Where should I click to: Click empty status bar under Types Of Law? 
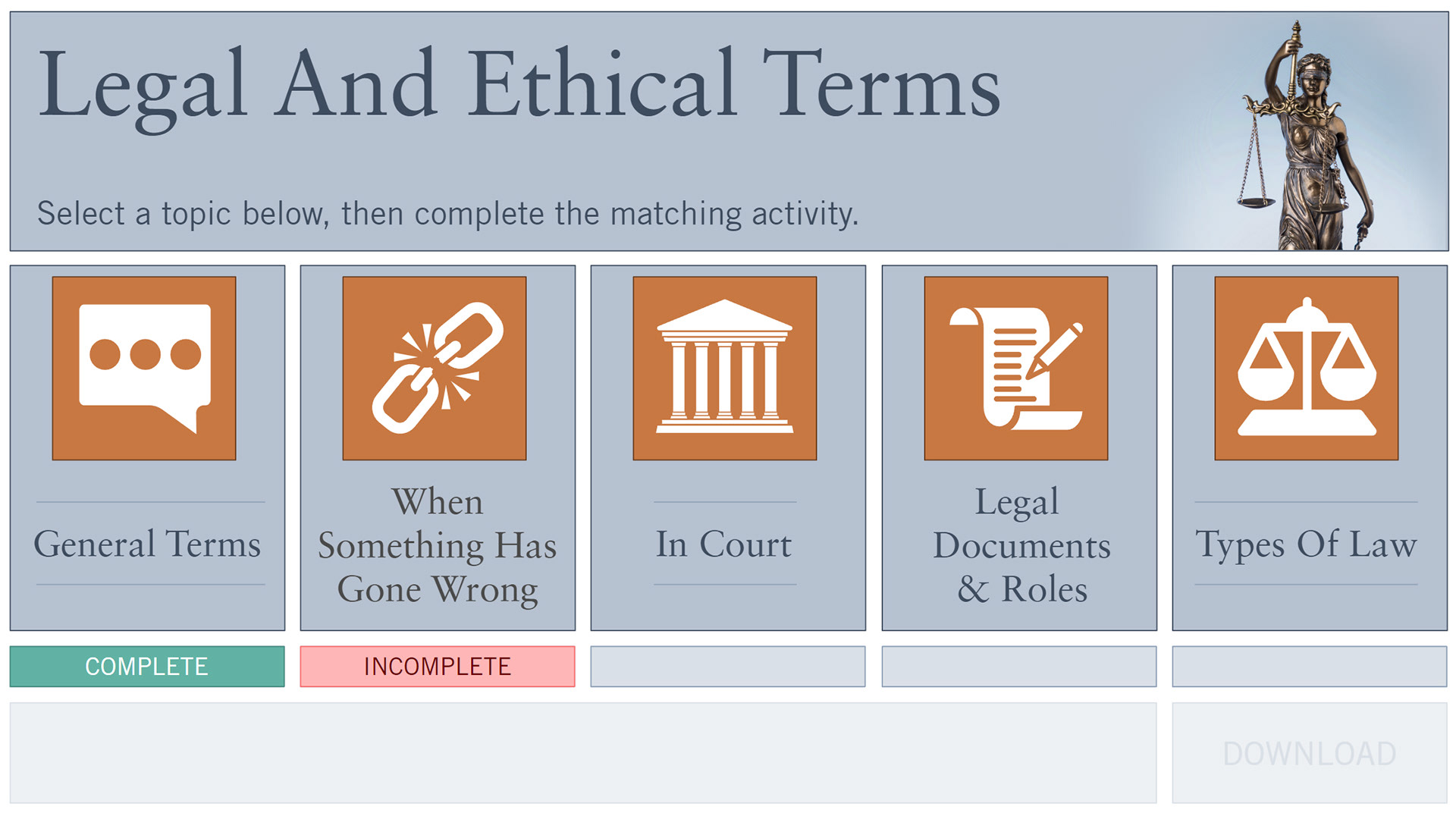(x=1310, y=667)
